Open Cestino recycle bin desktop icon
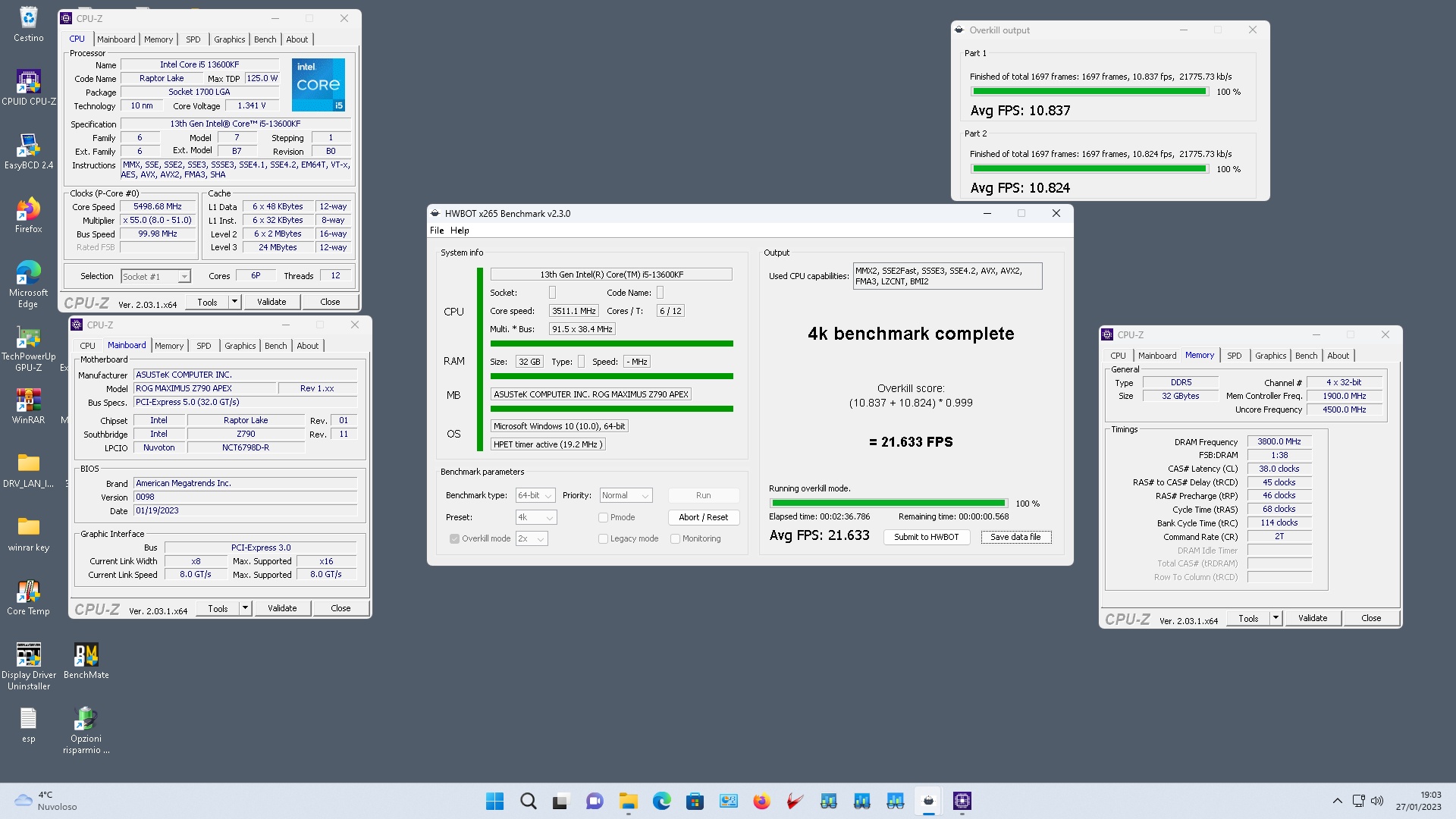The image size is (1456, 819). click(28, 24)
